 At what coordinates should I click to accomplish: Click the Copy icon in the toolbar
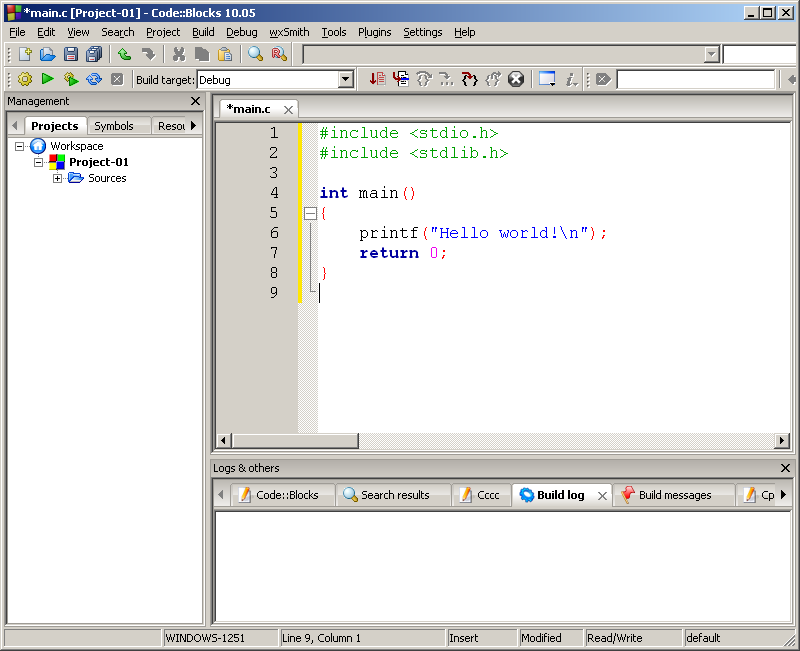tap(202, 54)
